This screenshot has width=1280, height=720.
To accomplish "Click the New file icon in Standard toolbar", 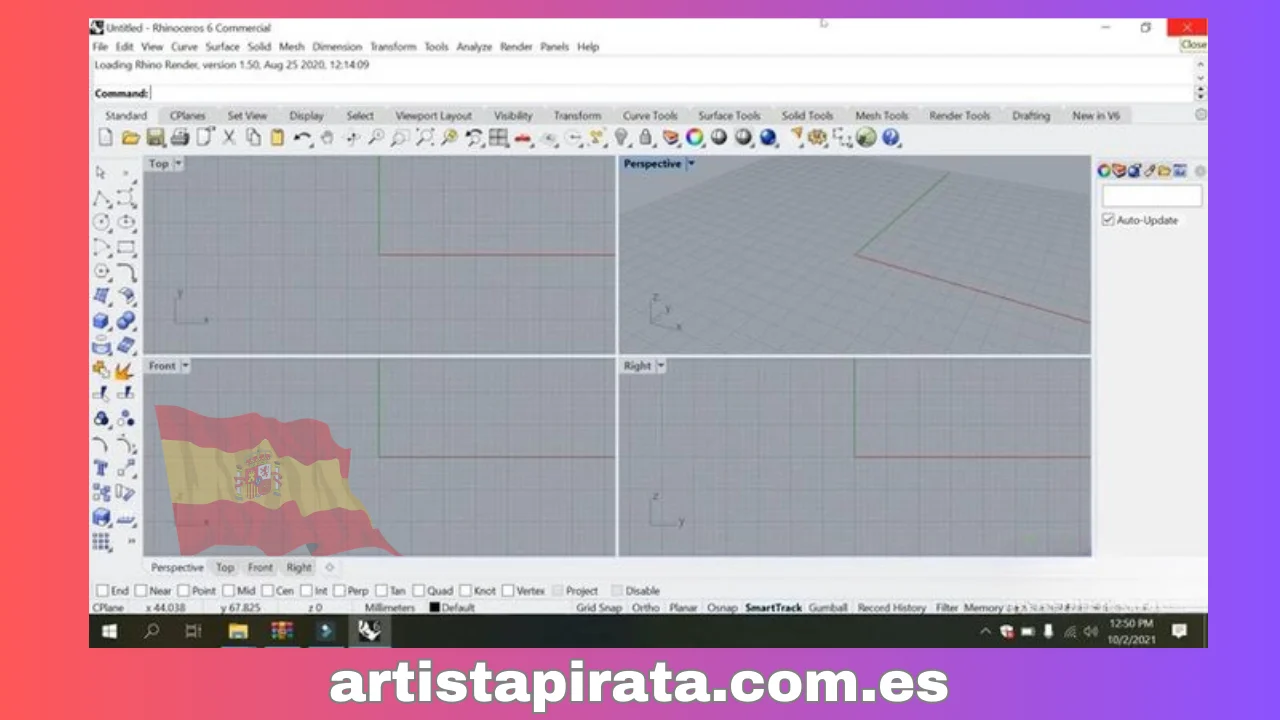I will click(106, 138).
